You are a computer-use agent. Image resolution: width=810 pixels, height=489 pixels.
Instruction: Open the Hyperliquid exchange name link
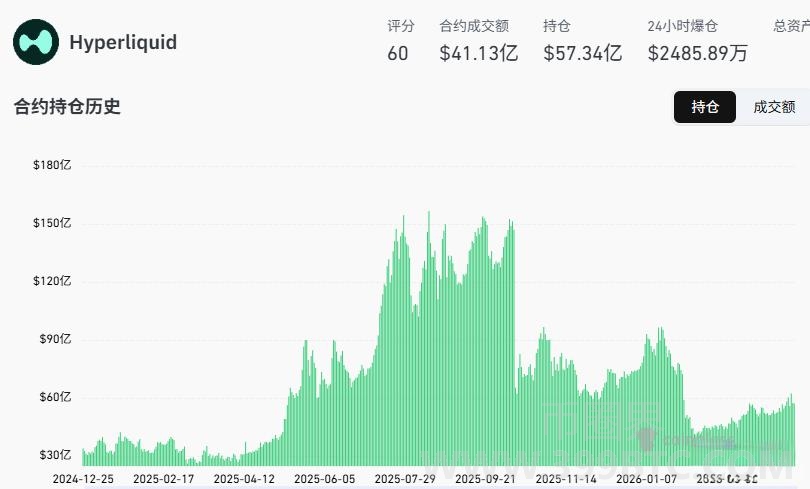click(x=123, y=43)
